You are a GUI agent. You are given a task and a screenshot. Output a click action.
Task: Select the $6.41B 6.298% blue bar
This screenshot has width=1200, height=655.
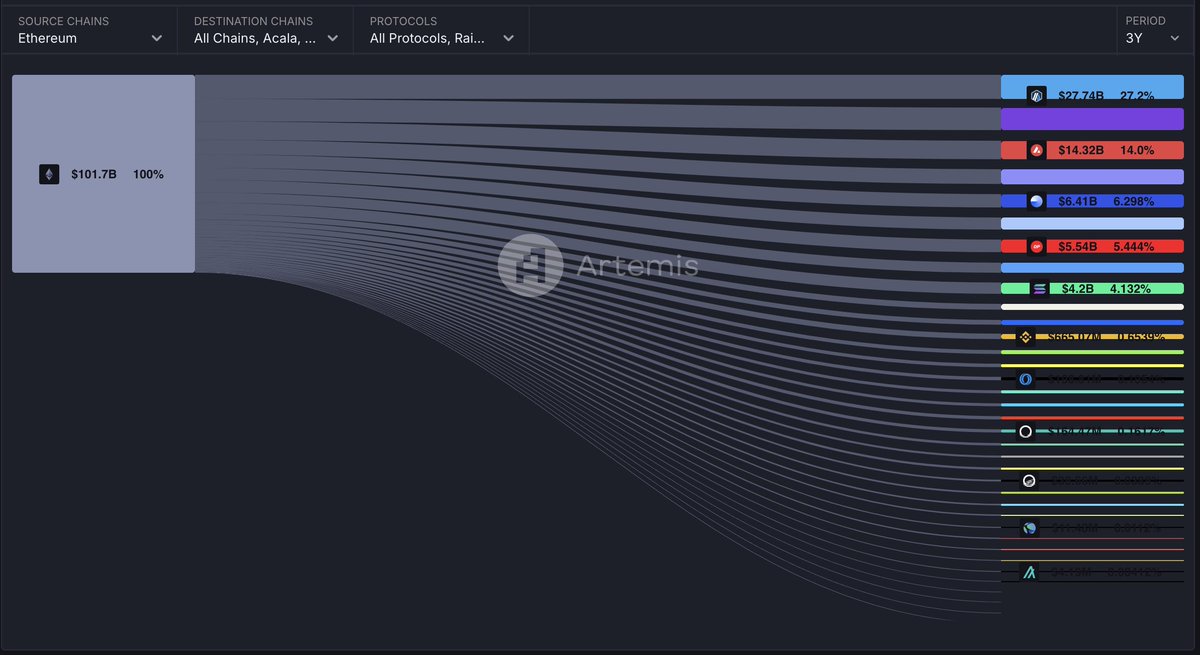point(1092,201)
